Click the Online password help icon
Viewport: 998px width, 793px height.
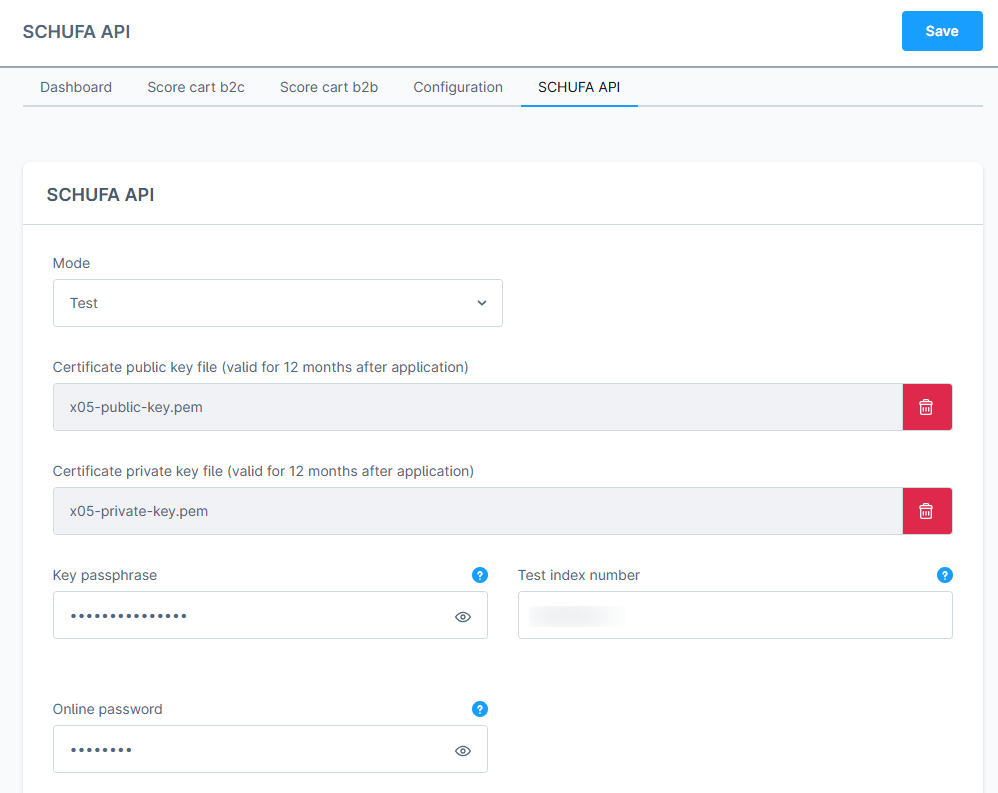tap(480, 709)
